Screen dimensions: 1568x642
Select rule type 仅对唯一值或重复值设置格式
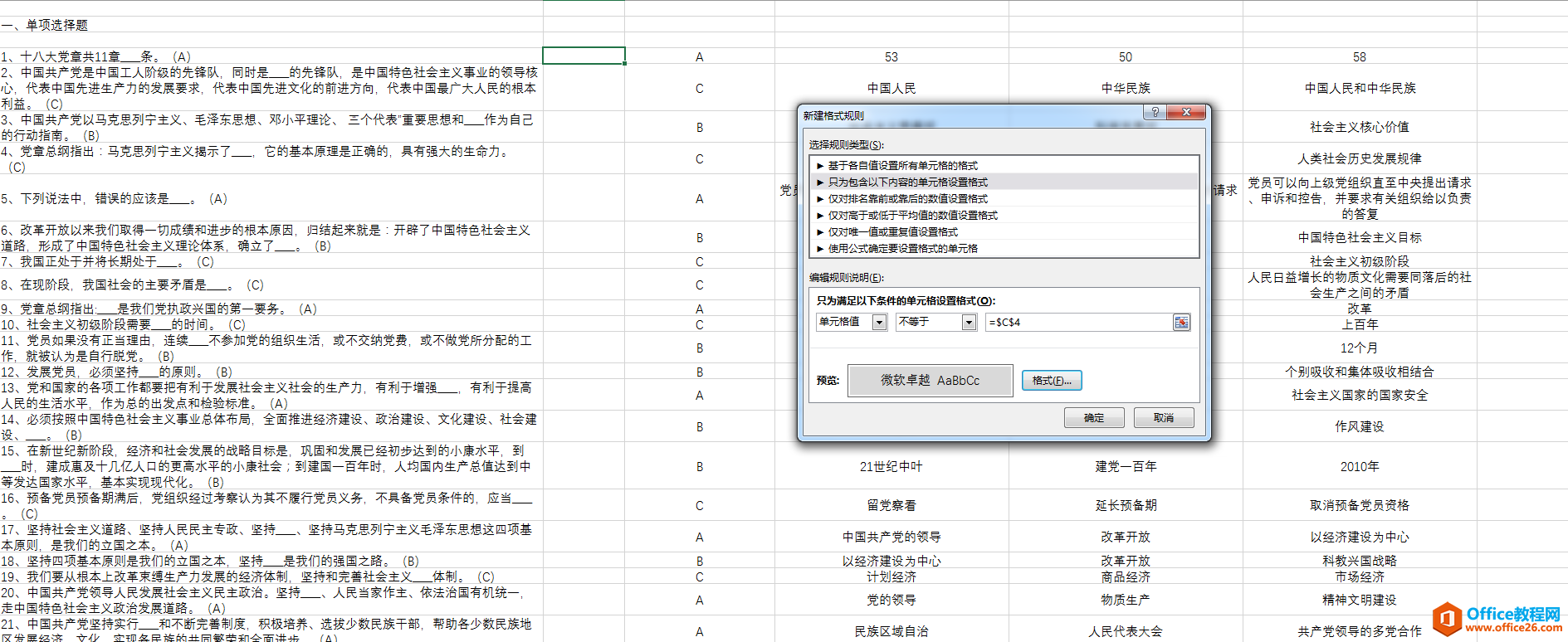click(x=1004, y=232)
